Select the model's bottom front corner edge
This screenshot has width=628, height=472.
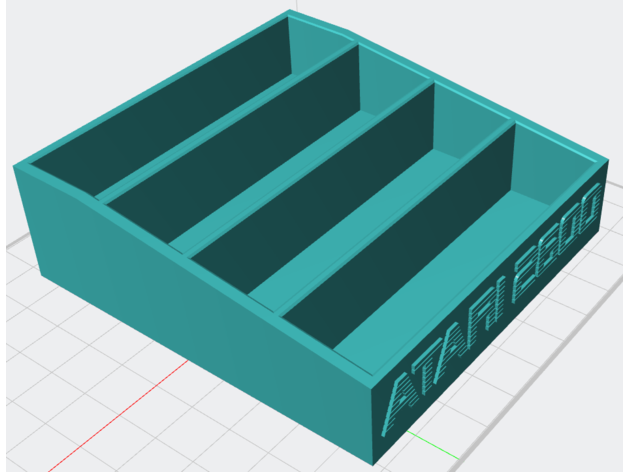click(x=371, y=440)
